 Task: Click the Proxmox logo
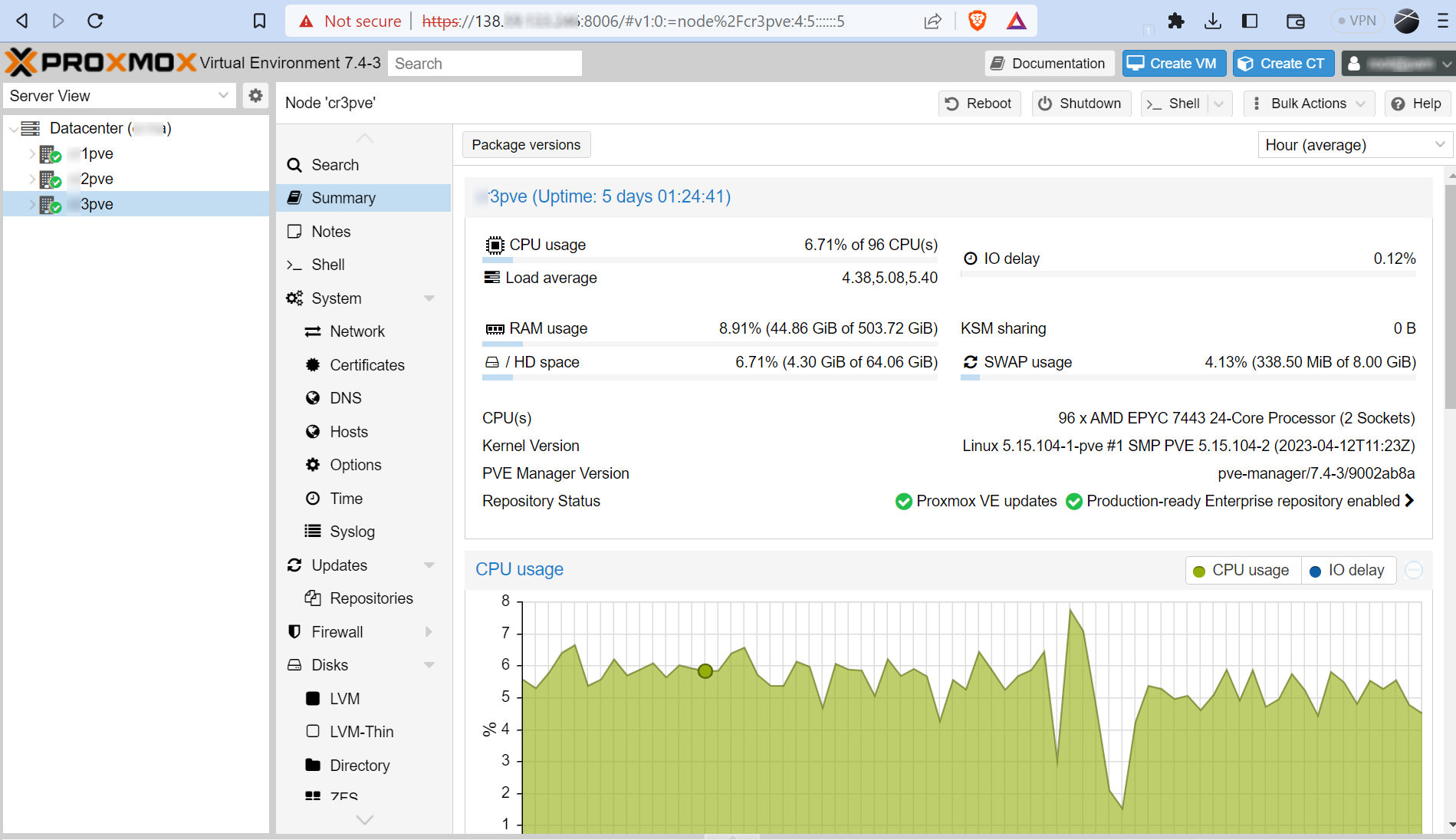coord(100,62)
